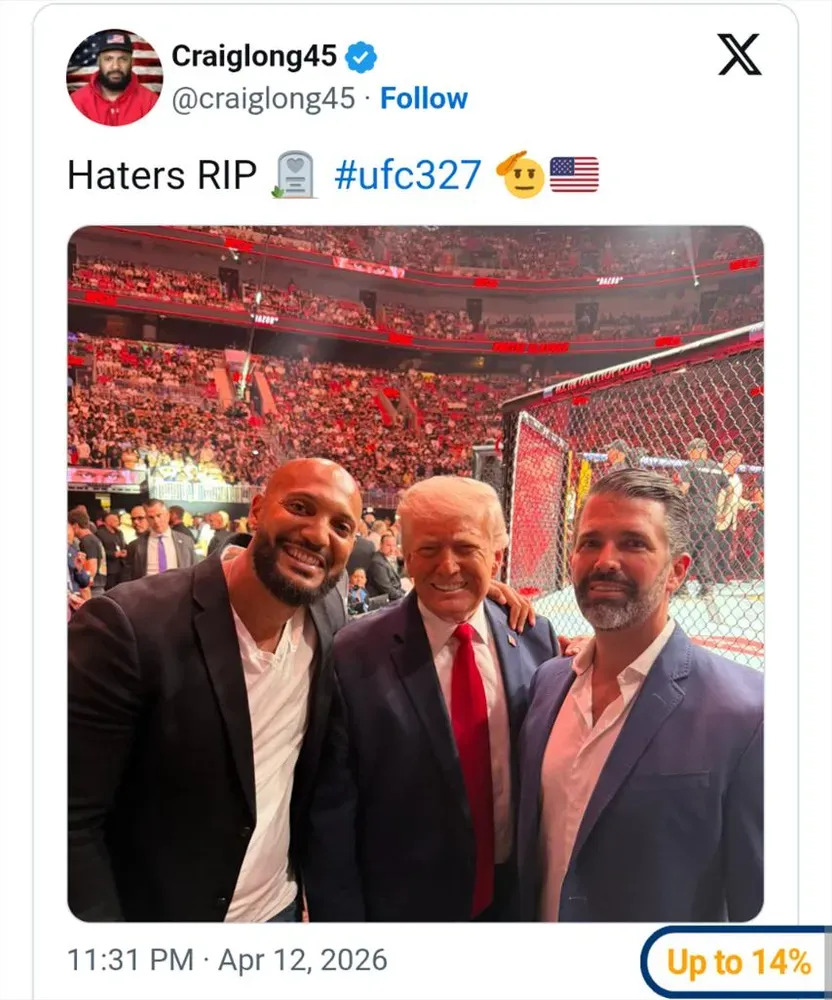832x1000 pixels.
Task: Click the Haters RIP tweet text
Action: click(162, 175)
